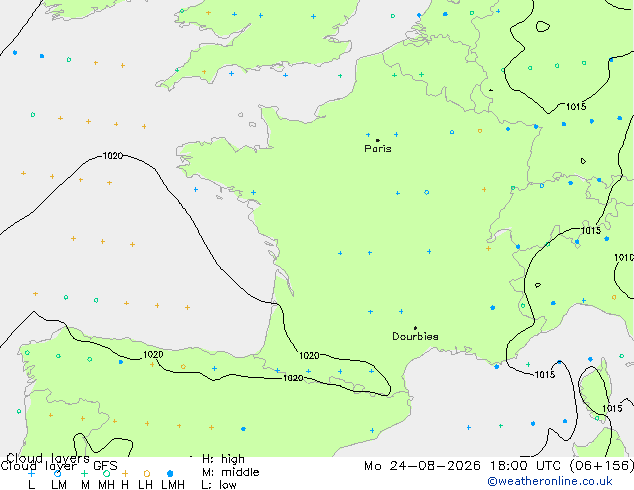Click the 1015 isobar label off the Mediterranean coast

[x=545, y=374]
